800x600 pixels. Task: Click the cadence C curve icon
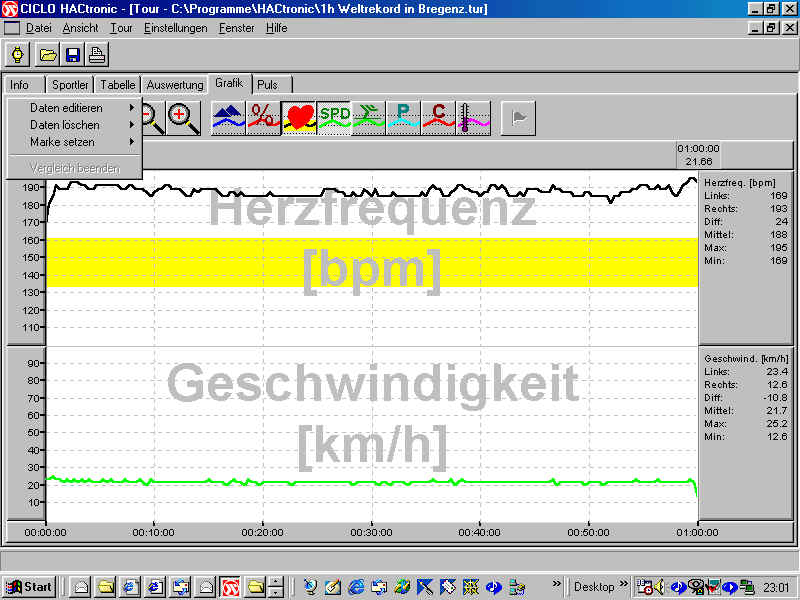[x=439, y=117]
